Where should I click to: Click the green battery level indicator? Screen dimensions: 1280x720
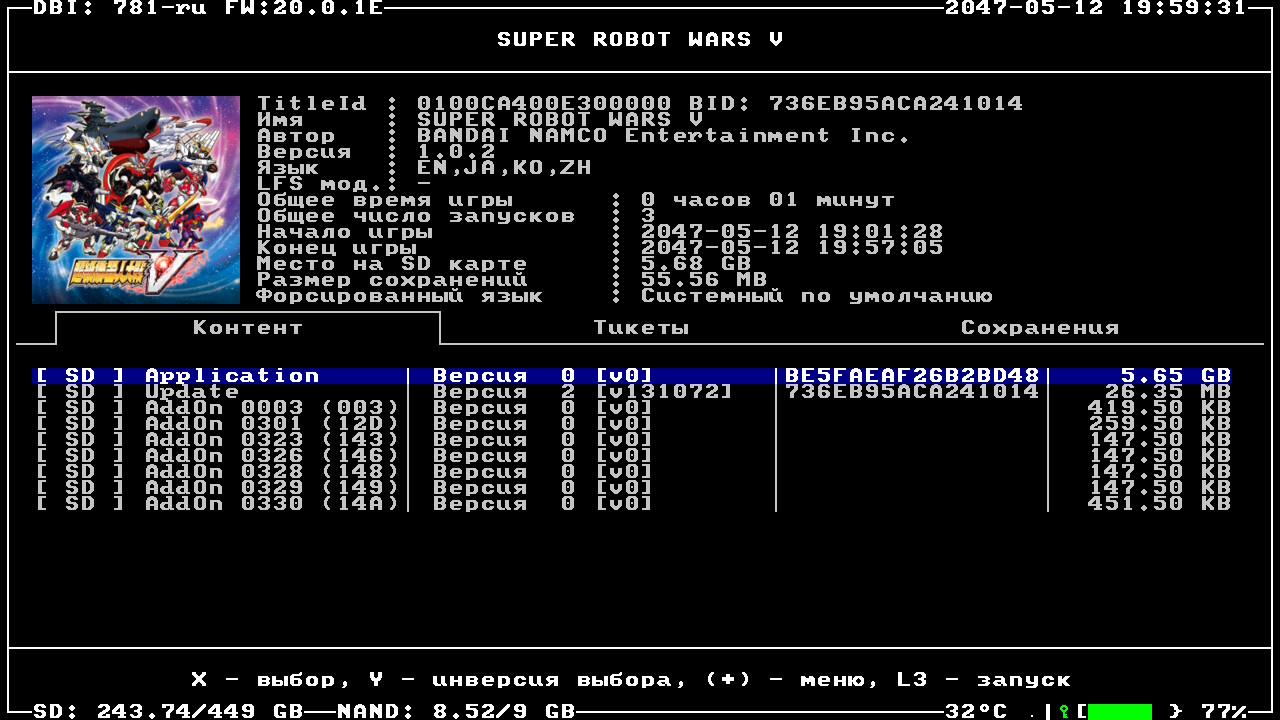point(1119,711)
